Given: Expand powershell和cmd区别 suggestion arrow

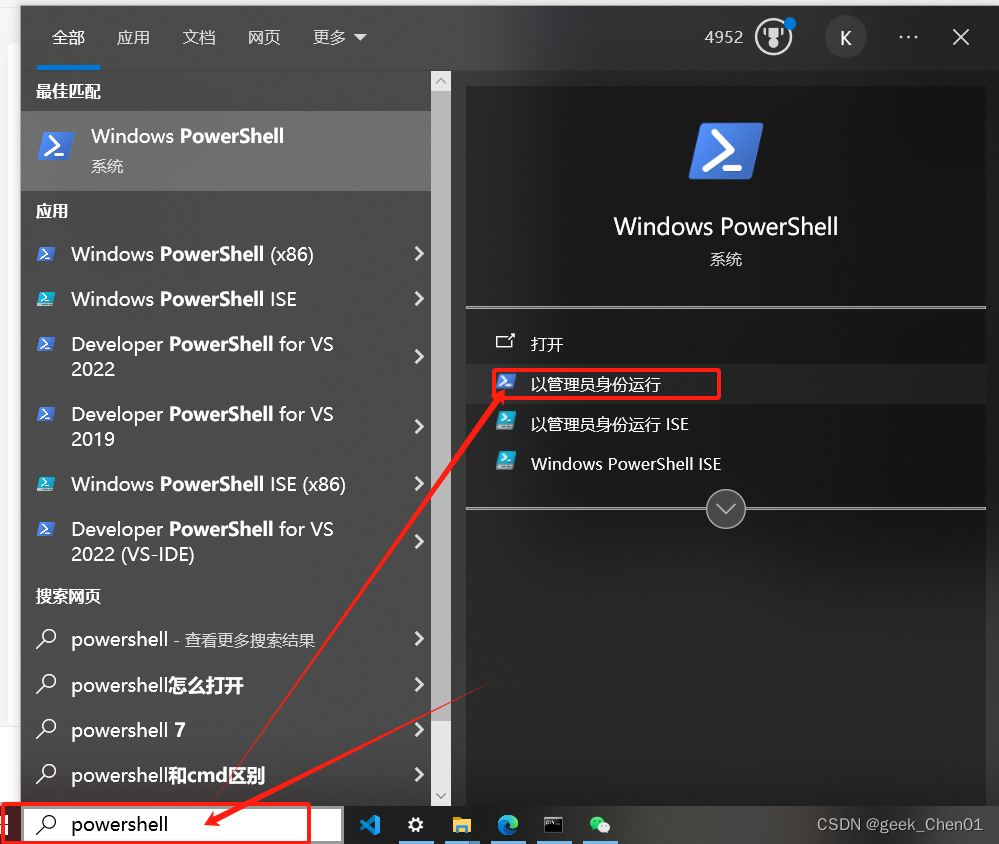Looking at the screenshot, I should tap(419, 775).
